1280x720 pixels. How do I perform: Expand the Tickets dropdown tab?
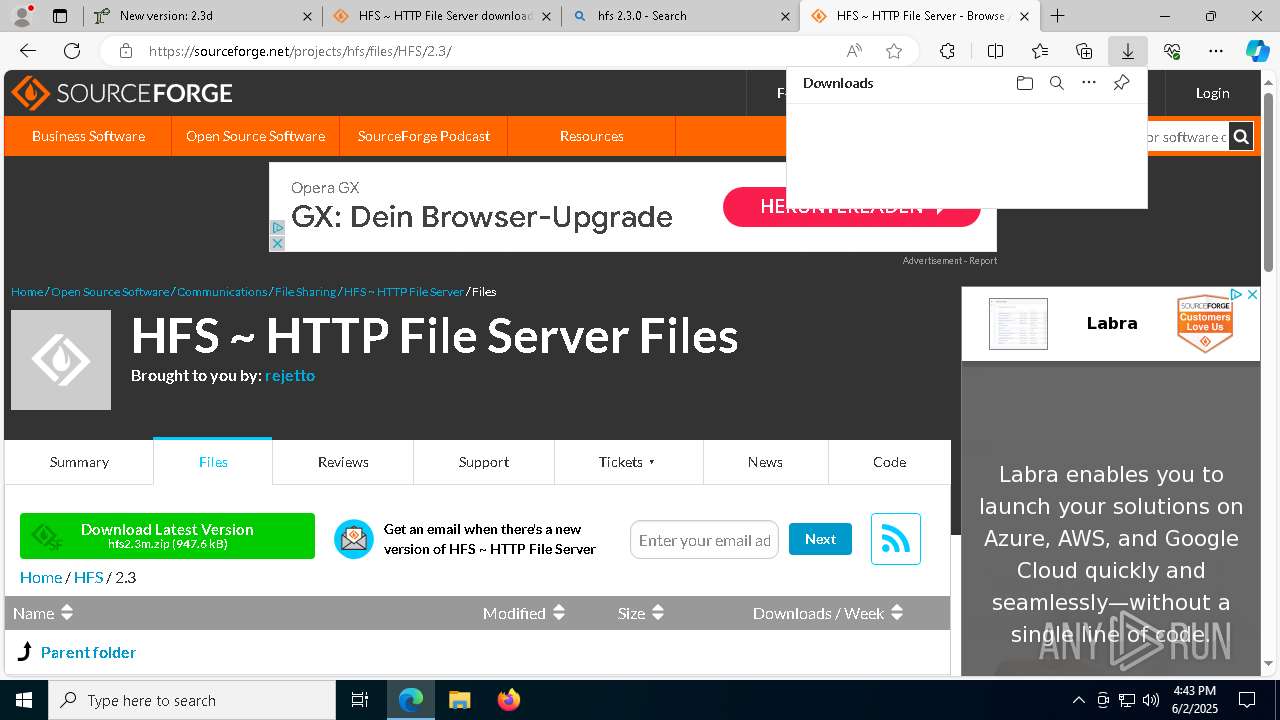[628, 462]
